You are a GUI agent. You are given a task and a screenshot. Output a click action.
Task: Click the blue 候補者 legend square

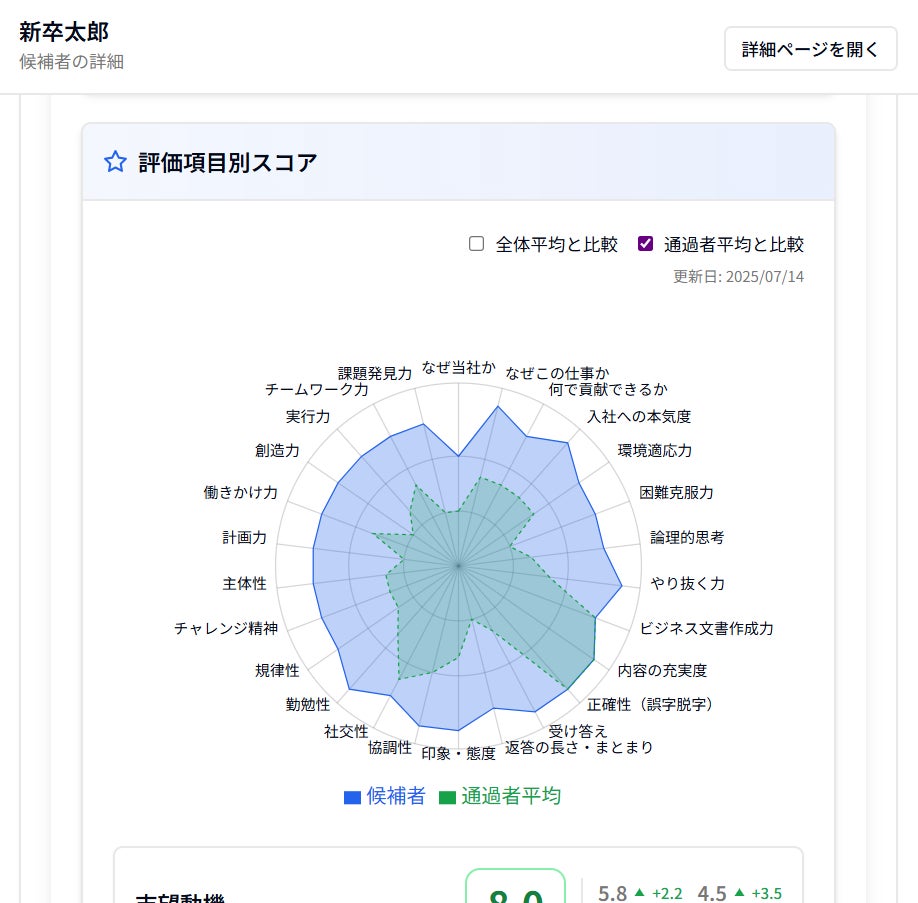(352, 797)
